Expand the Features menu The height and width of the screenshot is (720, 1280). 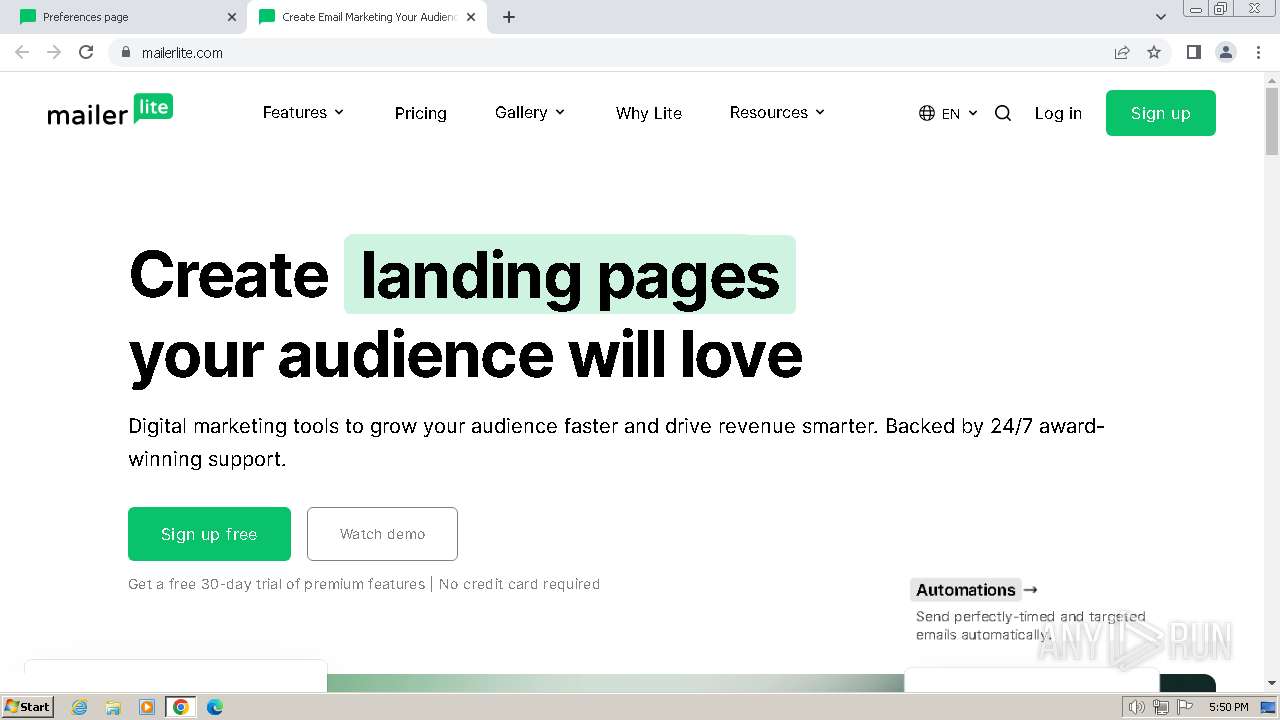point(304,113)
